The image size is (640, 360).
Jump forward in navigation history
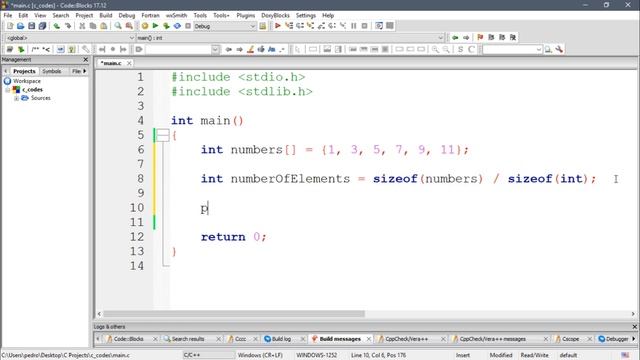pyautogui.click(x=466, y=38)
